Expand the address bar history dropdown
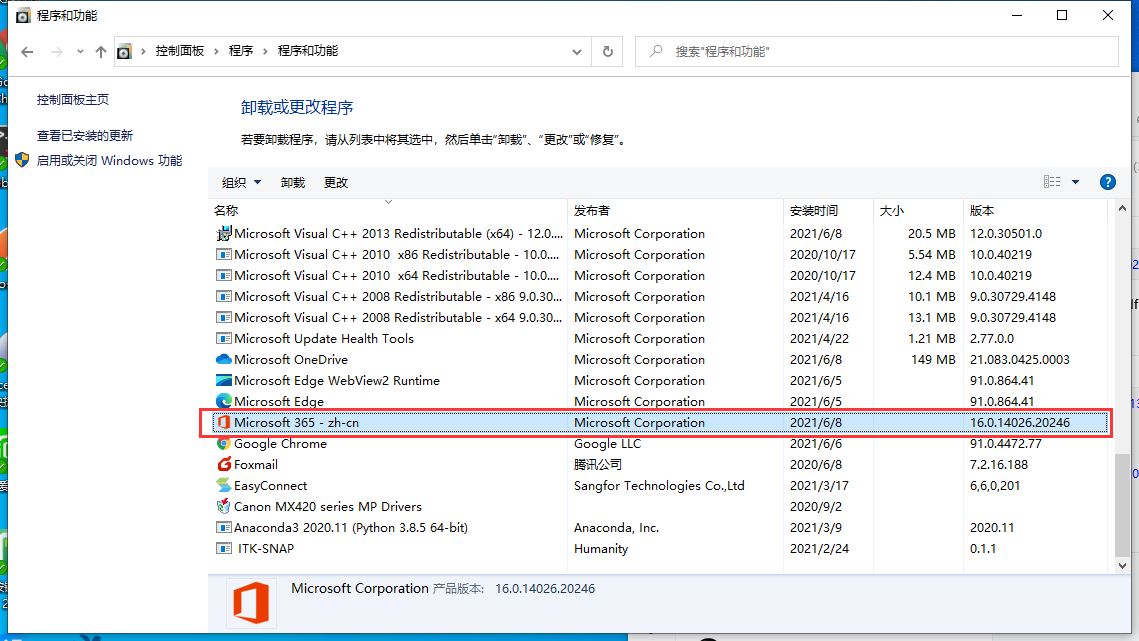The width and height of the screenshot is (1139, 641). [x=577, y=52]
